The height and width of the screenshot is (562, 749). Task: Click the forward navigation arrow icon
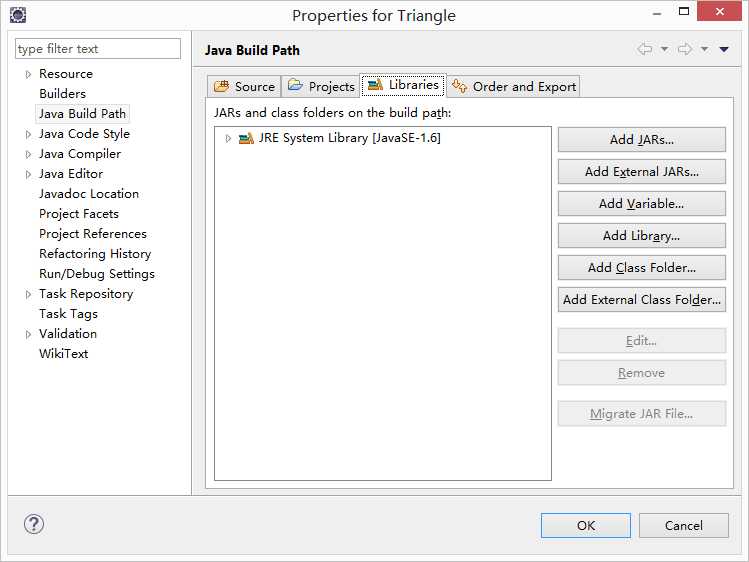[x=685, y=49]
